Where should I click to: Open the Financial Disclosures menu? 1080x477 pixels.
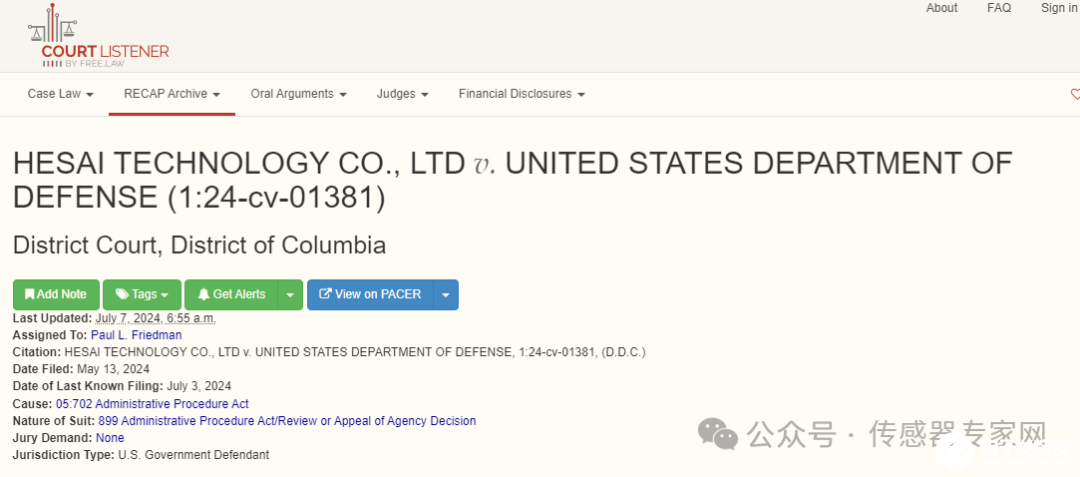tap(521, 94)
